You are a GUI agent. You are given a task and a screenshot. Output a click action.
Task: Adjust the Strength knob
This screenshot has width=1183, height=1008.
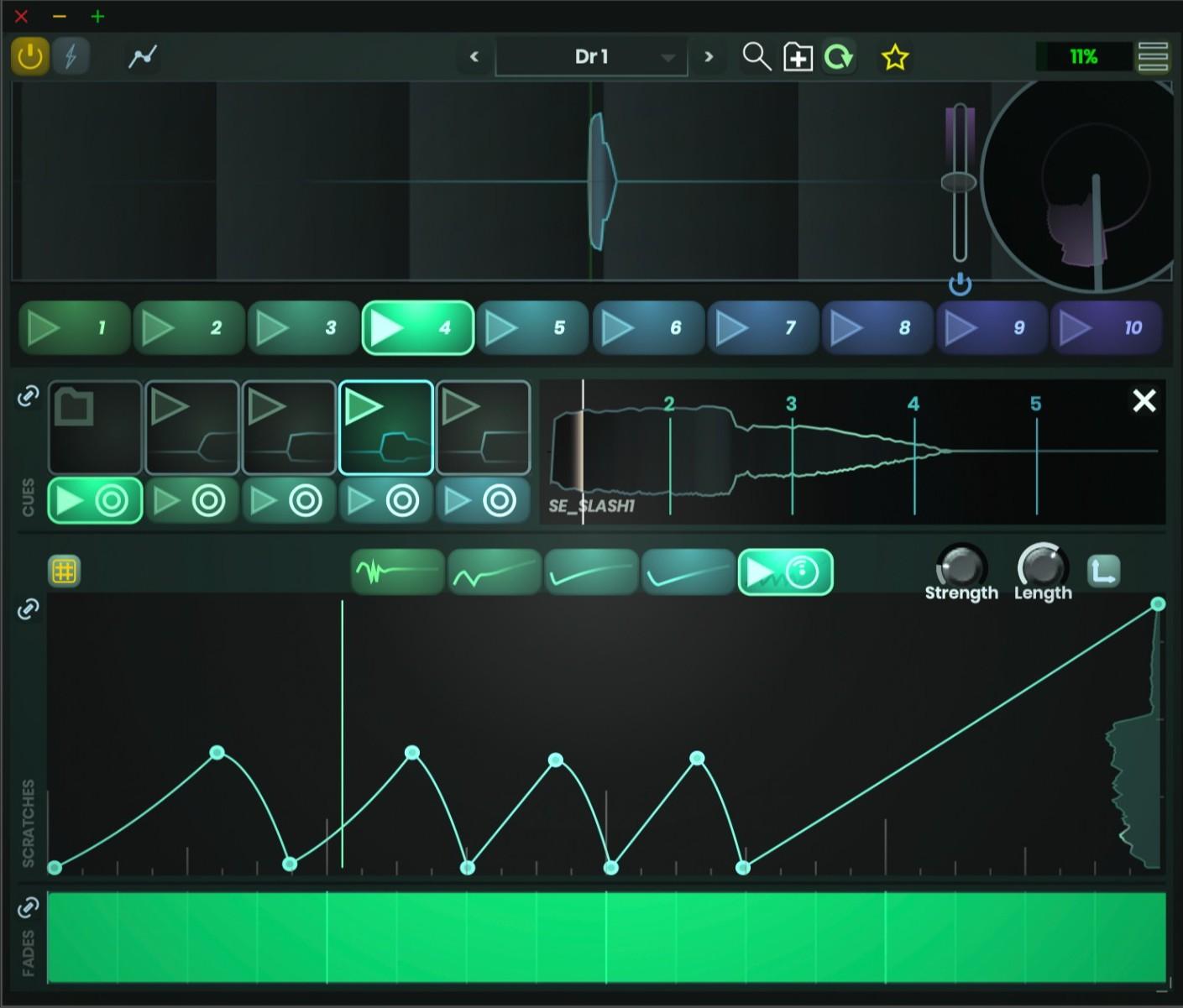click(x=961, y=569)
